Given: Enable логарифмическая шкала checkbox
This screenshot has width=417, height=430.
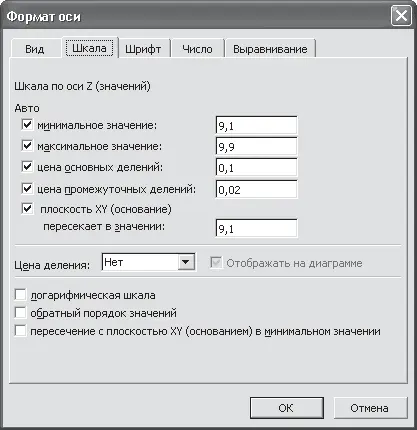Looking at the screenshot, I should (20, 295).
